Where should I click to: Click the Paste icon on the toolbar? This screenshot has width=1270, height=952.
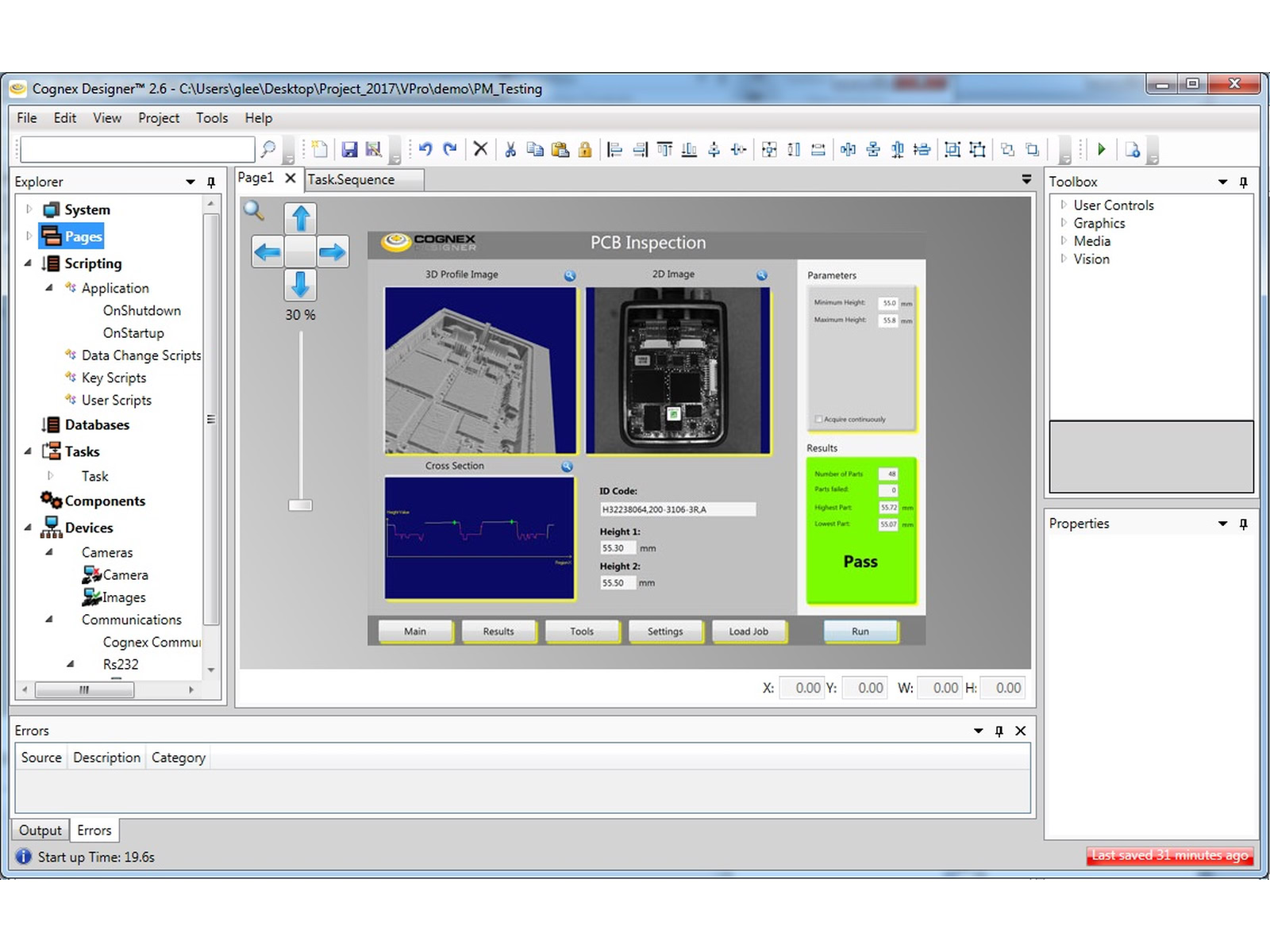tap(561, 149)
